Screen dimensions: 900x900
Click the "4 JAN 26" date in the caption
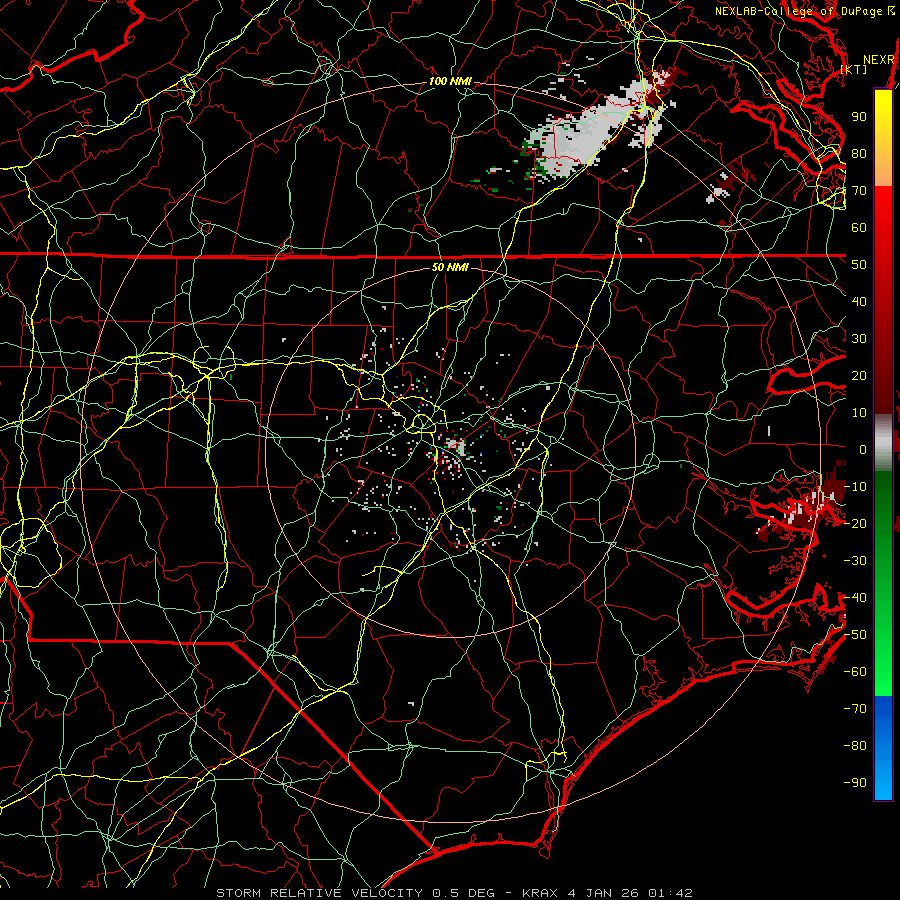point(604,893)
